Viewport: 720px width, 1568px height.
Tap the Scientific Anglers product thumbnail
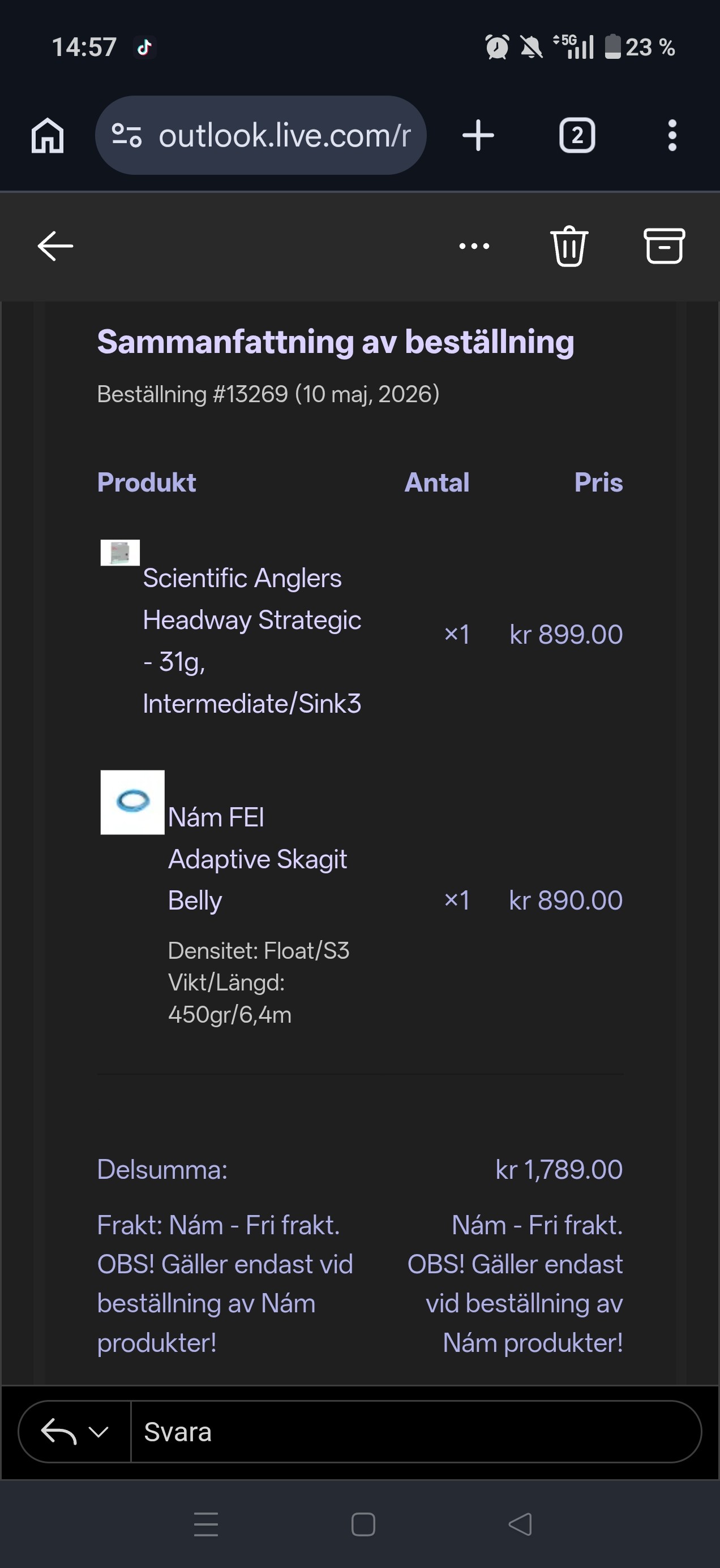(120, 553)
